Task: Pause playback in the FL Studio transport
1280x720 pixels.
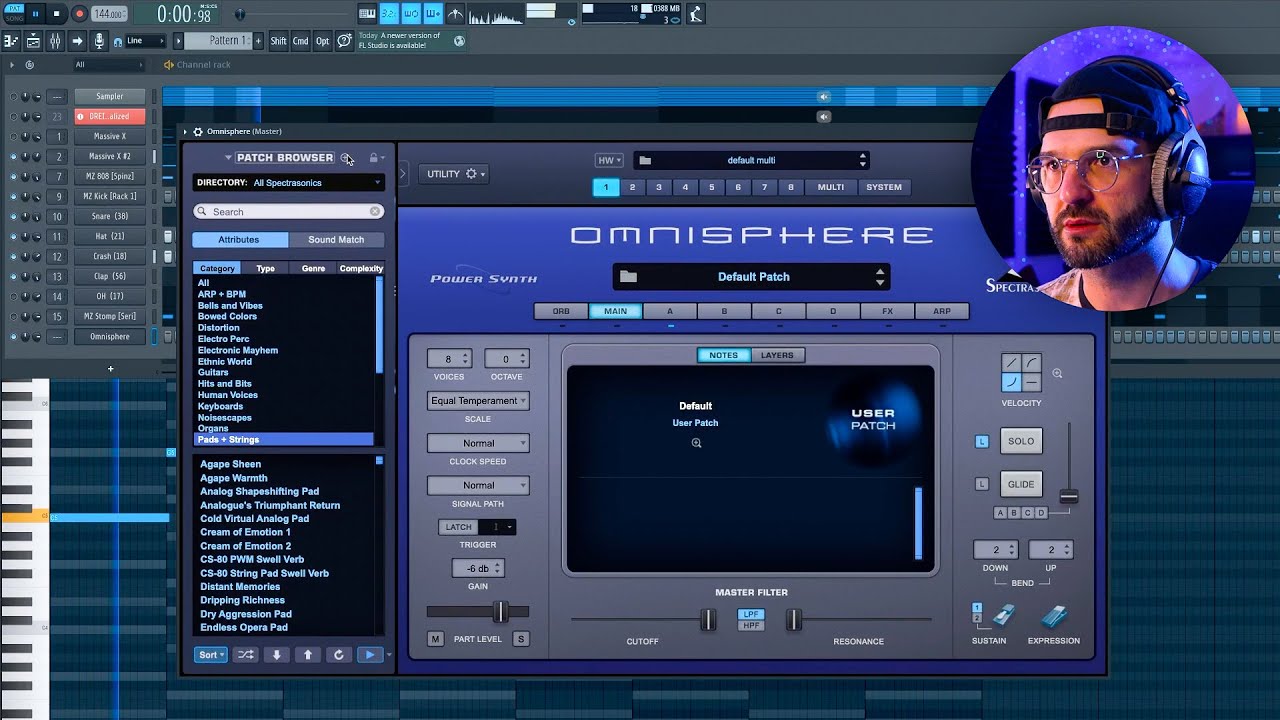Action: coord(36,14)
